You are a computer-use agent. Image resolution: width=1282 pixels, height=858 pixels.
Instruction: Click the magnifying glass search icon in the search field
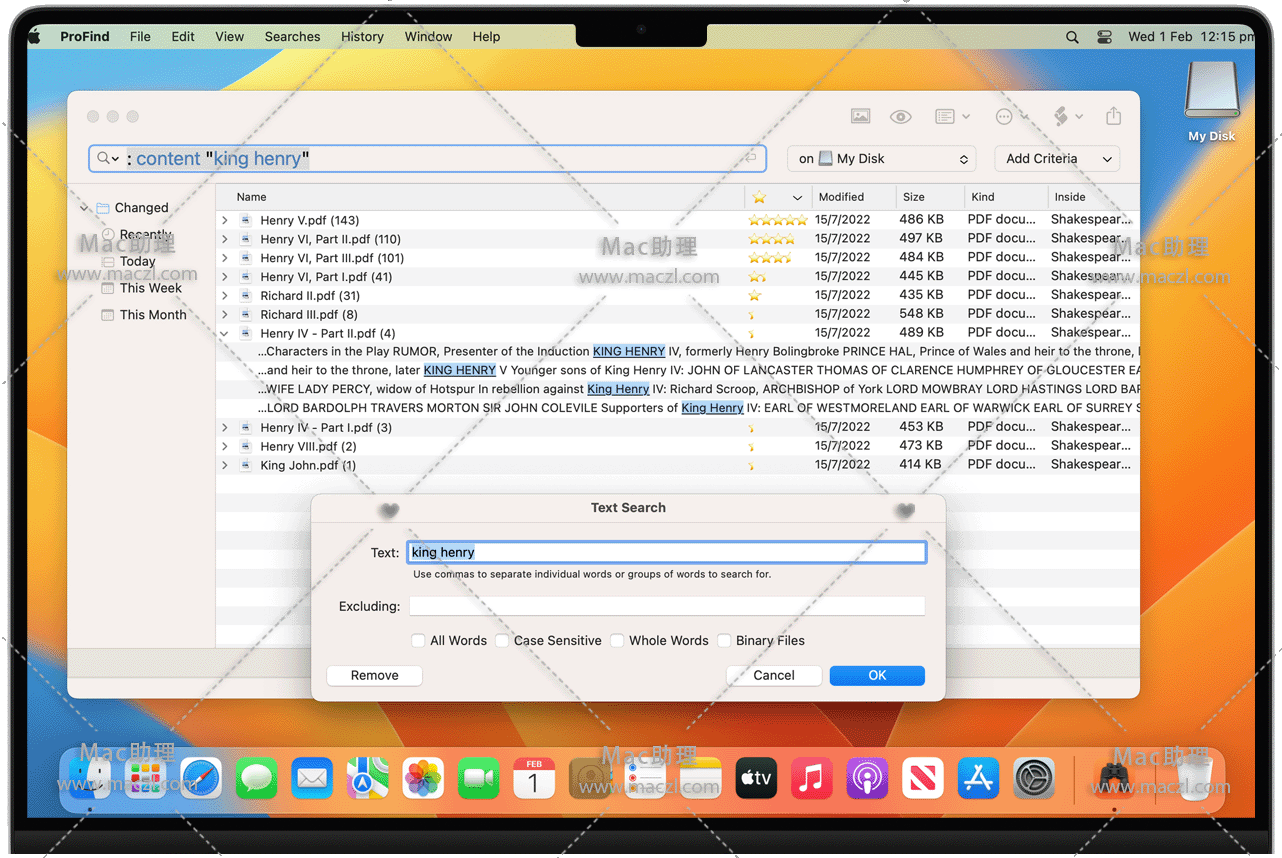coord(104,159)
